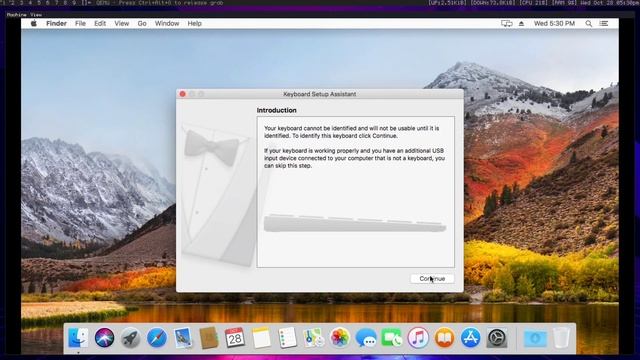The width and height of the screenshot is (640, 360).
Task: Click Continue in Keyboard Setup Assistant
Action: pos(432,279)
